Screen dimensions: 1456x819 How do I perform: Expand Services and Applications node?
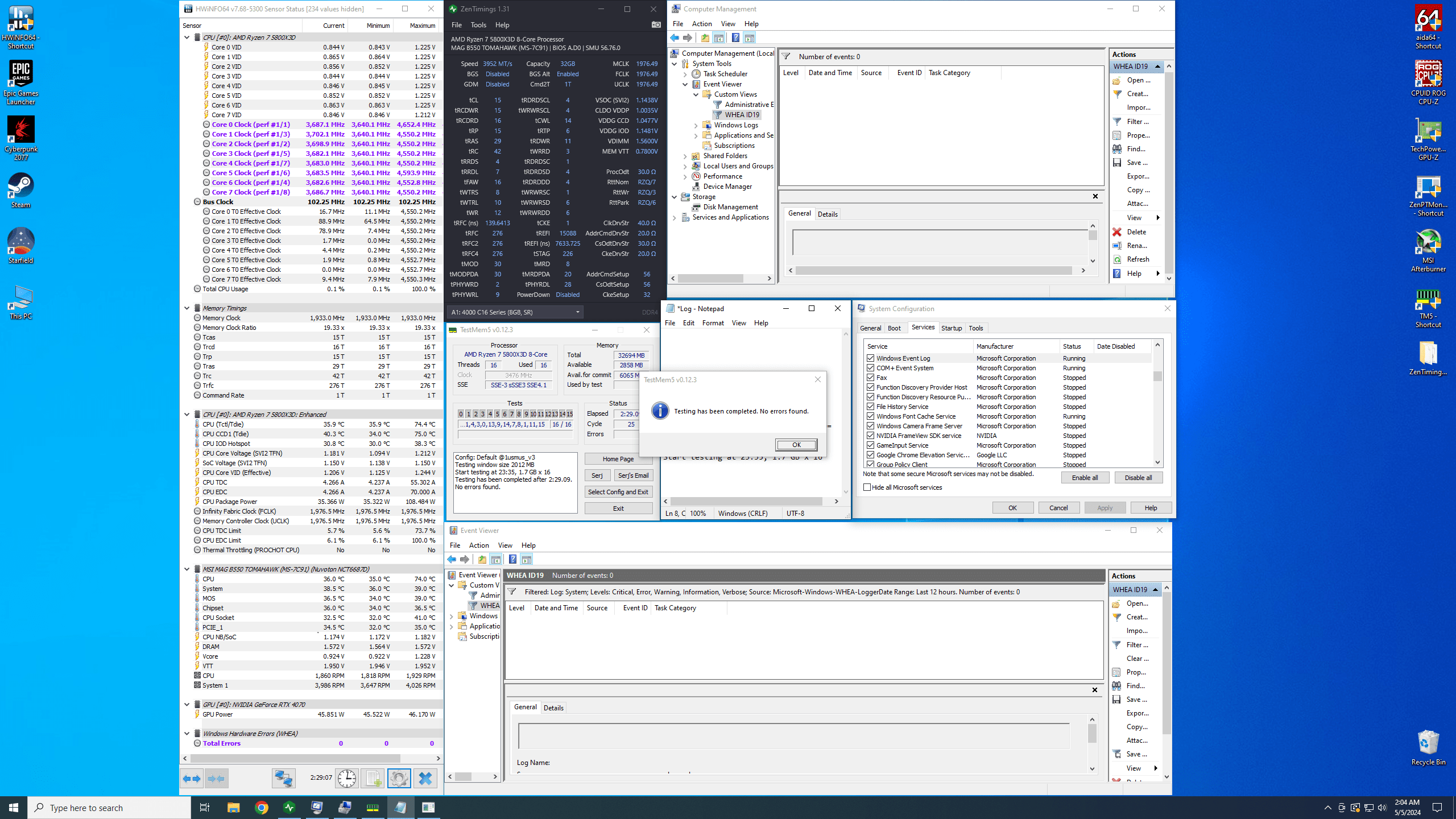click(675, 217)
